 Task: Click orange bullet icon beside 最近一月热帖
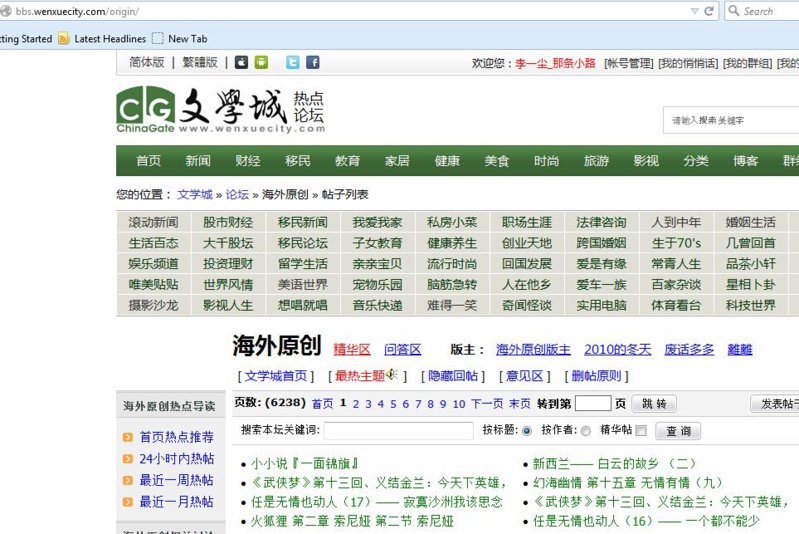coord(127,502)
